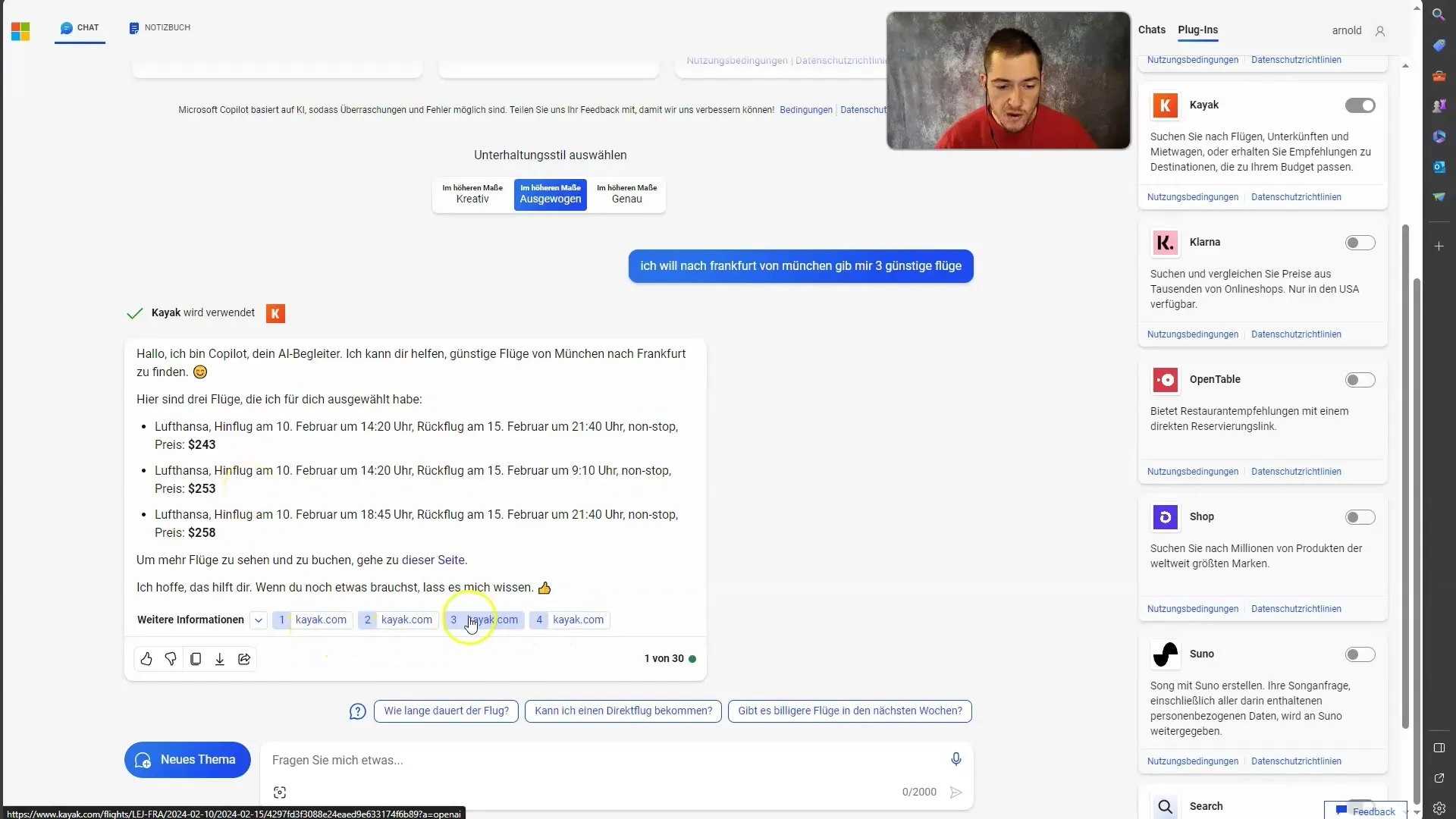Click the download response icon
The image size is (1456, 819).
click(x=220, y=658)
